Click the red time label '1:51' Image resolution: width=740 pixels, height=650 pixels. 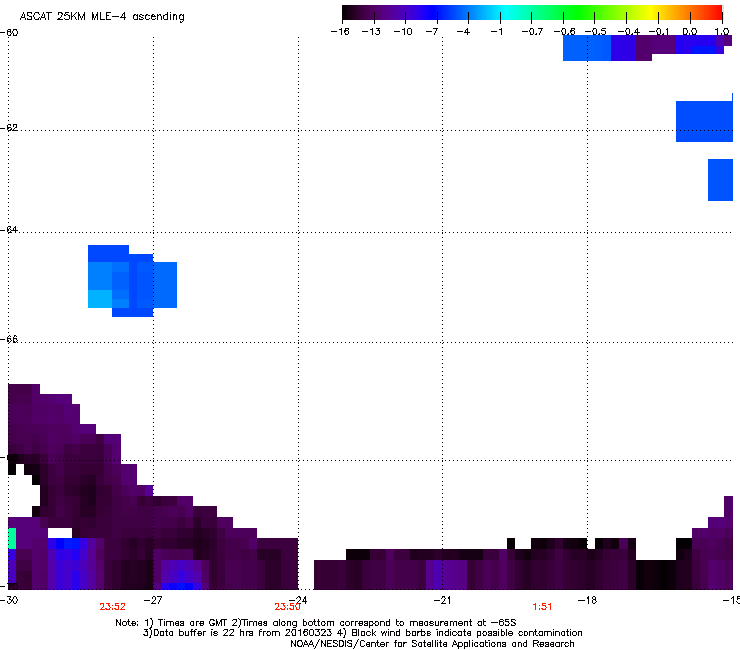click(x=542, y=607)
